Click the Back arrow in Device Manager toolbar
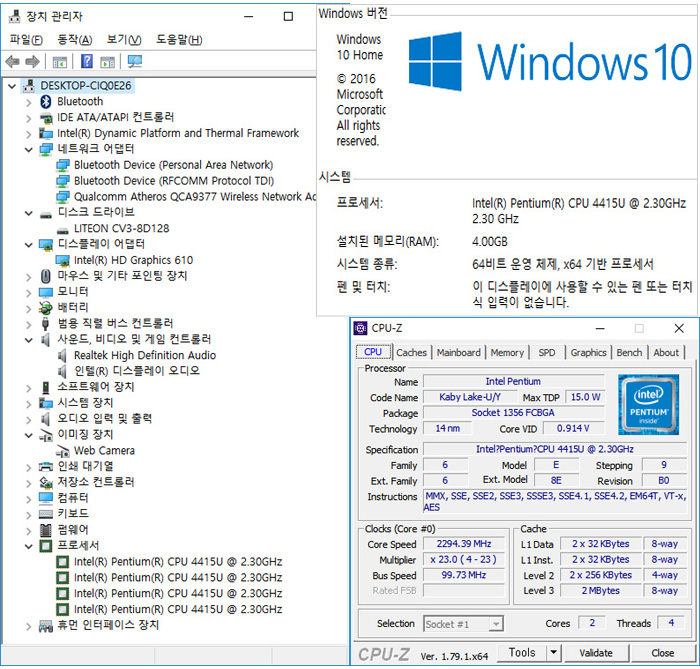 pos(12,61)
